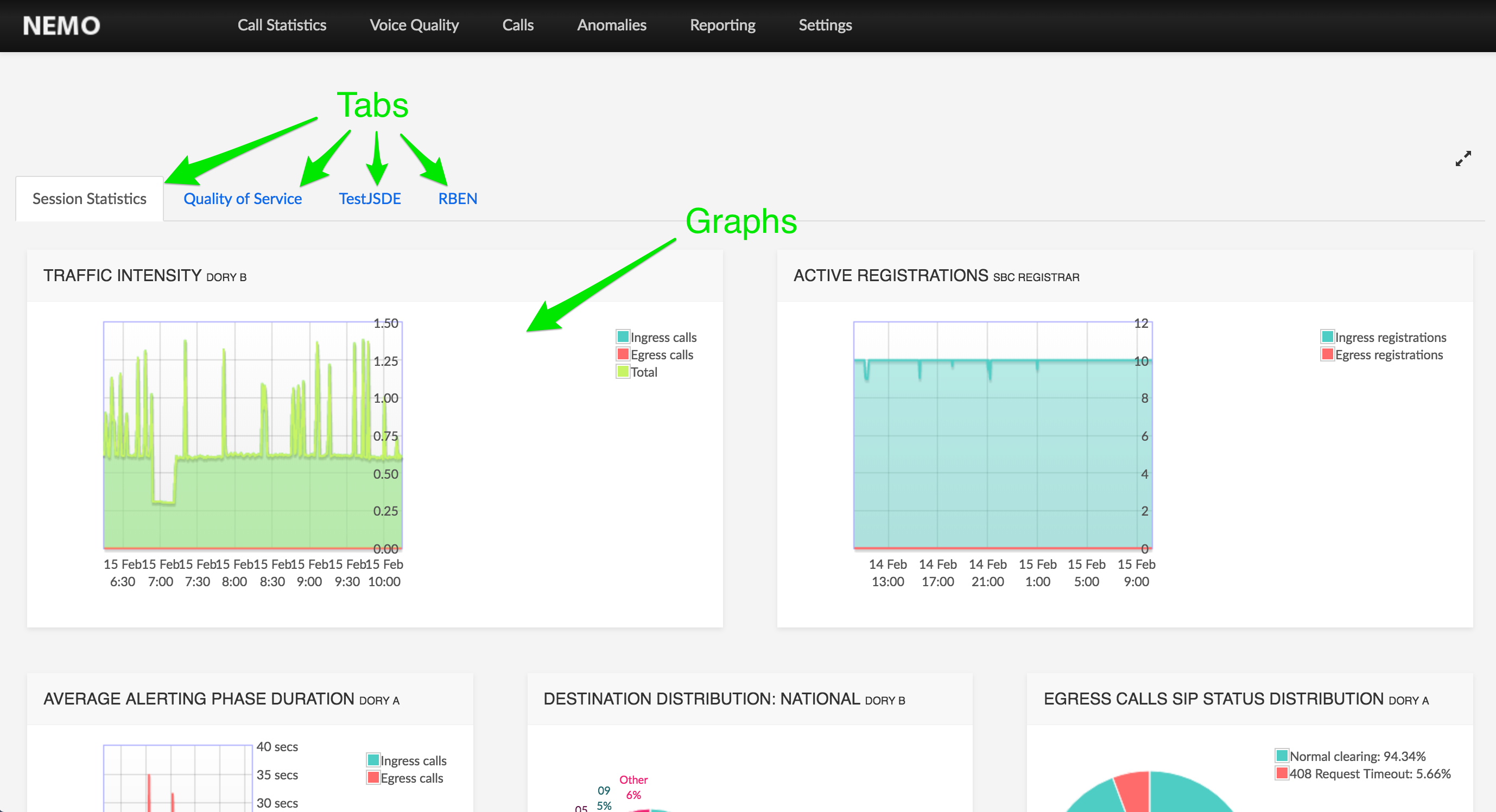Open the Calls menu
The width and height of the screenshot is (1496, 812).
point(517,25)
